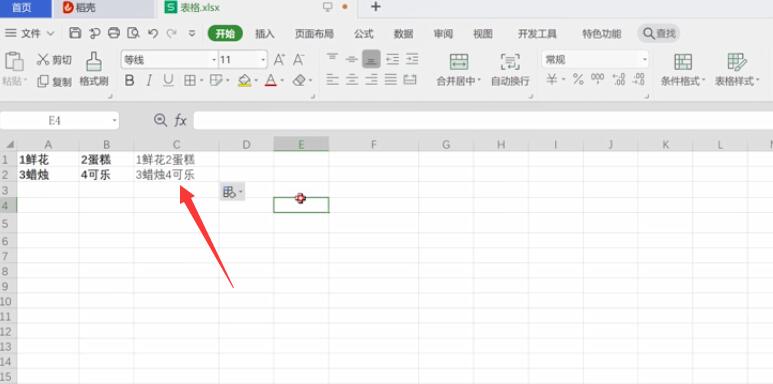Toggle italic formatting
This screenshot has height=384, width=773.
149,80
